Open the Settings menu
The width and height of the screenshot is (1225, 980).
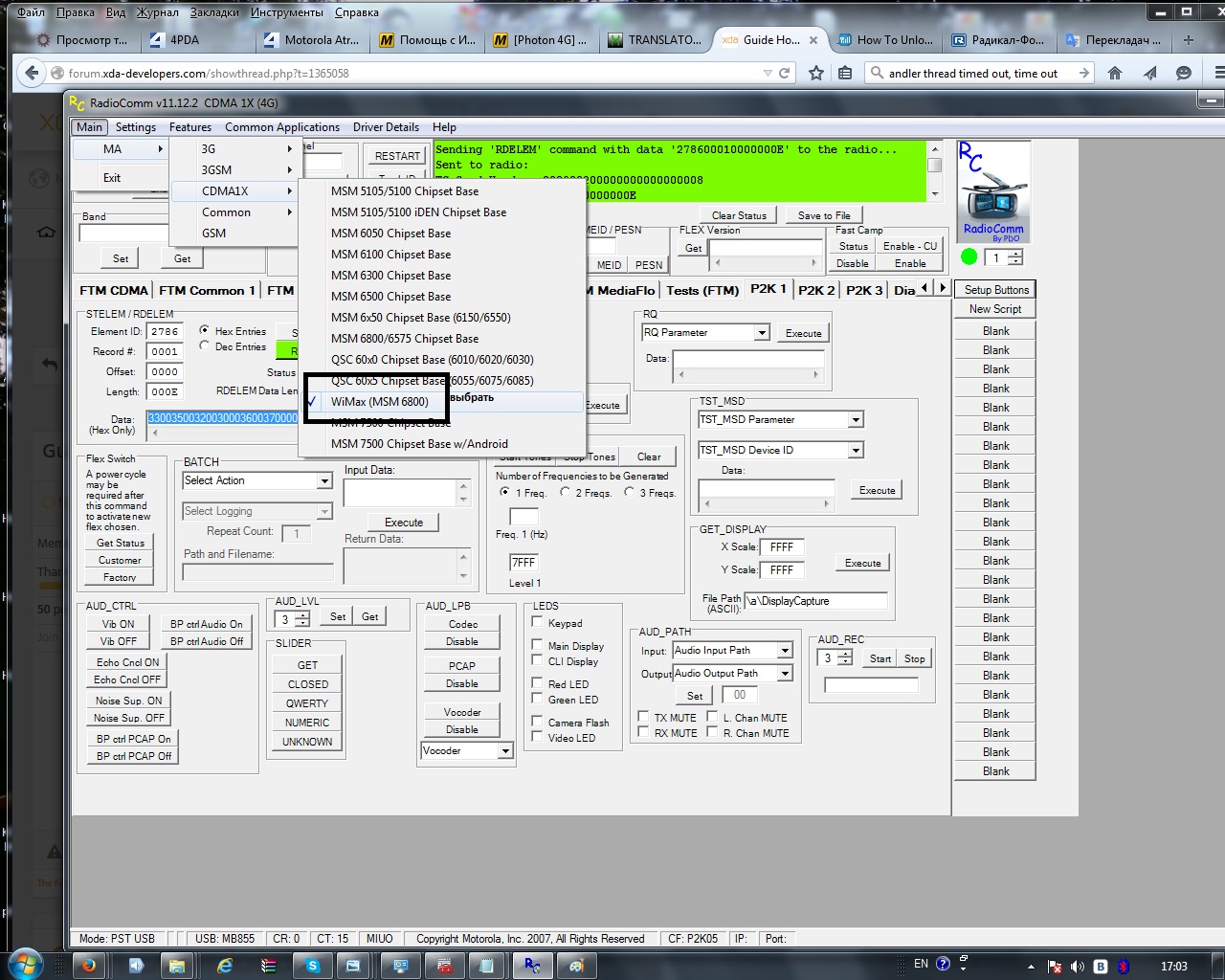tap(135, 127)
